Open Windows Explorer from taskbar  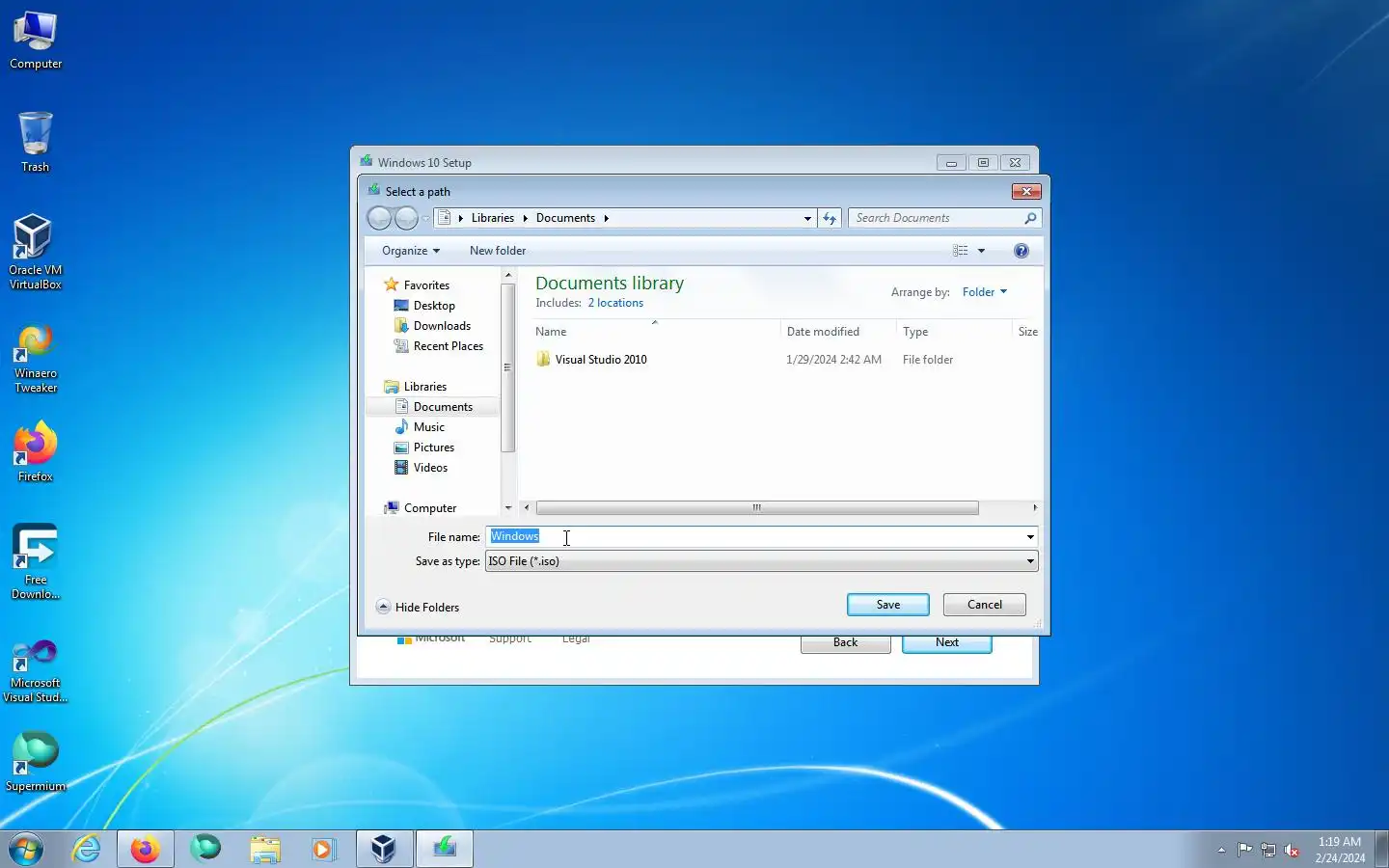click(x=265, y=849)
